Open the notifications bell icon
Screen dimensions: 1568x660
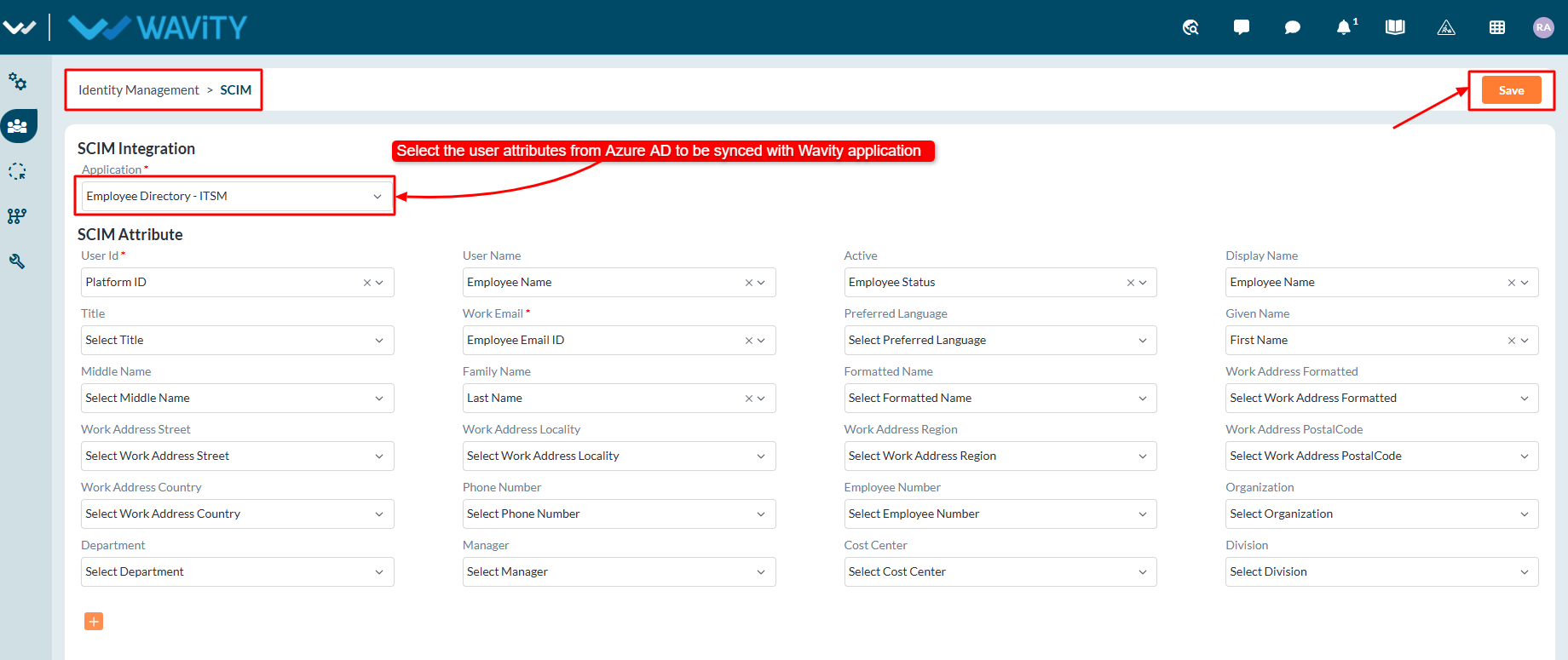tap(1346, 26)
